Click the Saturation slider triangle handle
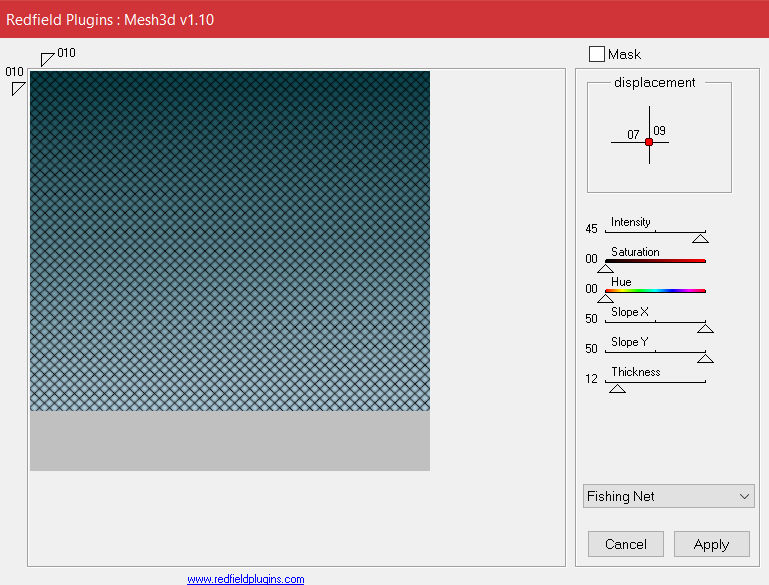The height and width of the screenshot is (585, 769). coord(605,268)
